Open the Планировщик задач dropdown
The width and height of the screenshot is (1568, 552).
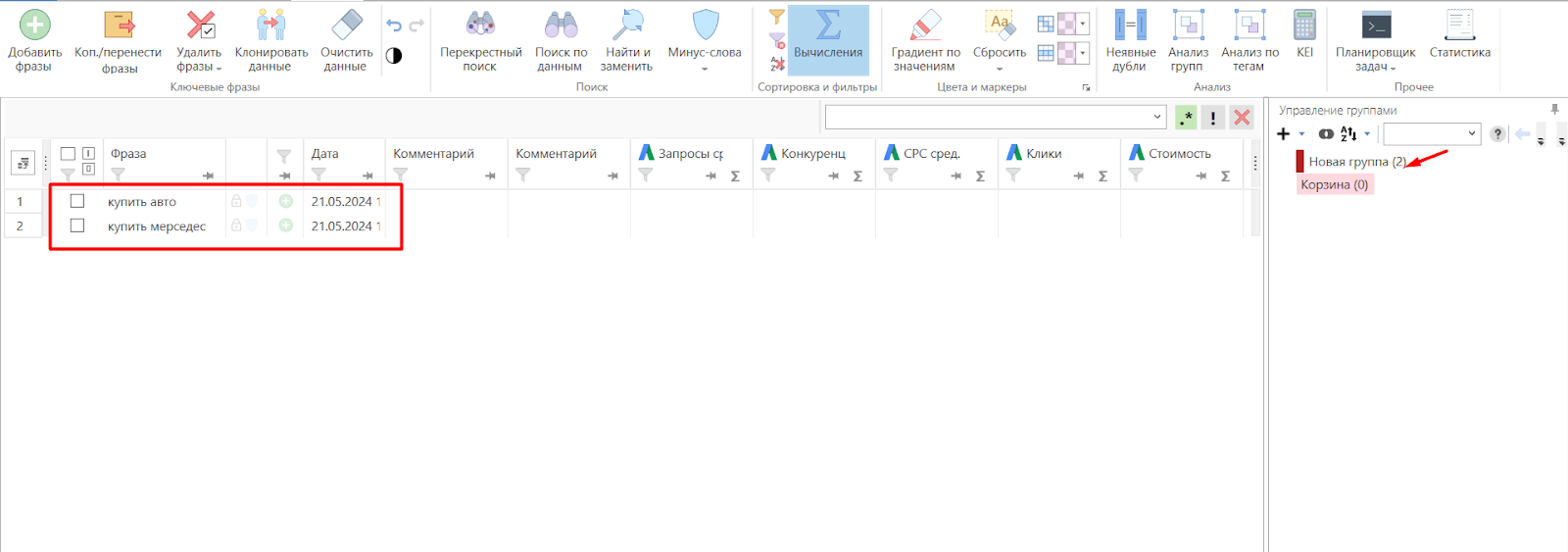(1393, 68)
